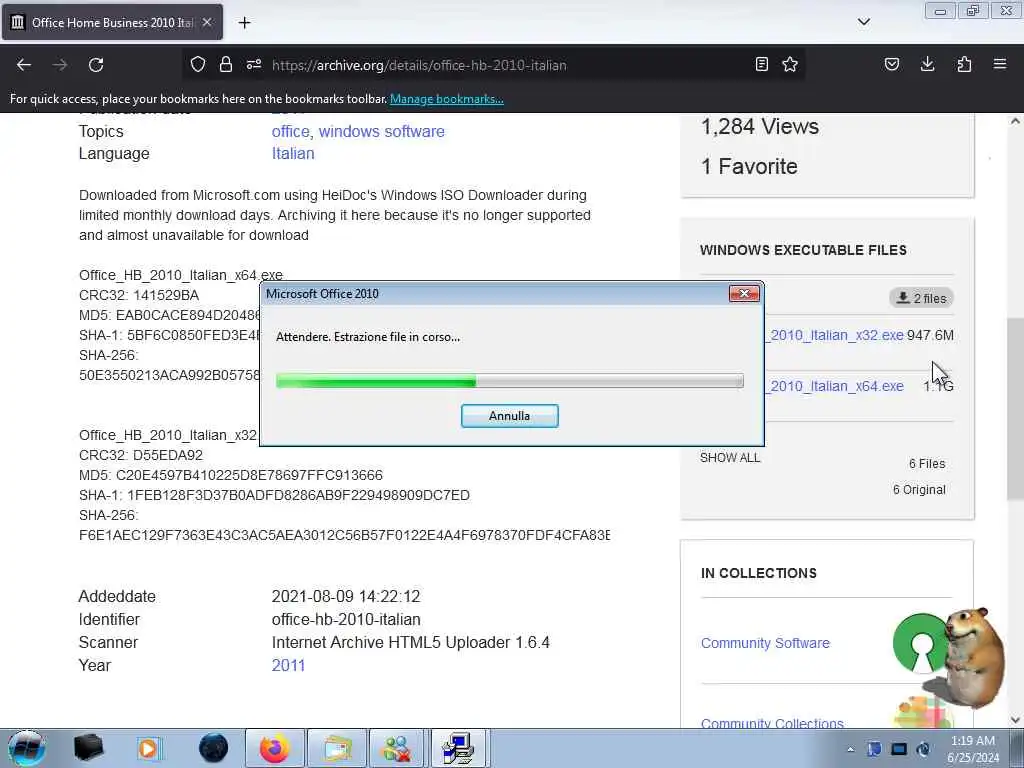Expand the list all tabs chevron
Viewport: 1024px width, 768px height.
coord(864,22)
